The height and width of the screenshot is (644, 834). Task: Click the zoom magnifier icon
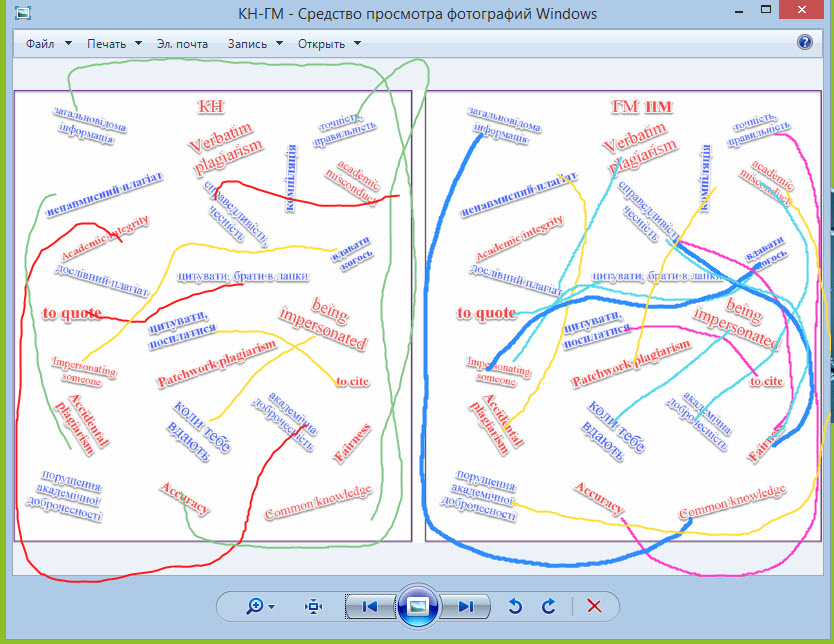(x=255, y=606)
